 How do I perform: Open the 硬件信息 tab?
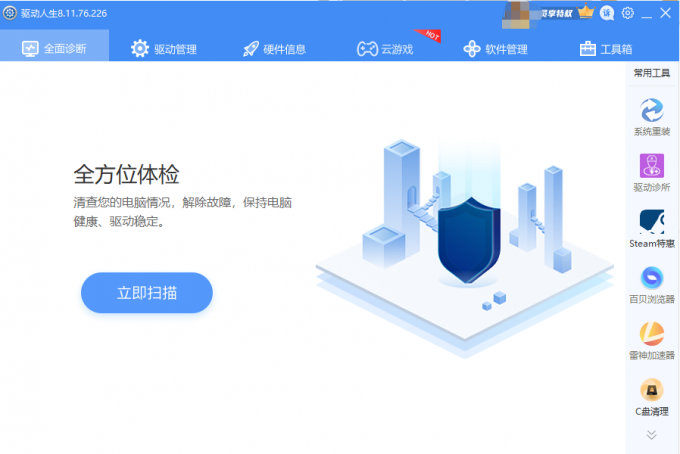tap(274, 49)
